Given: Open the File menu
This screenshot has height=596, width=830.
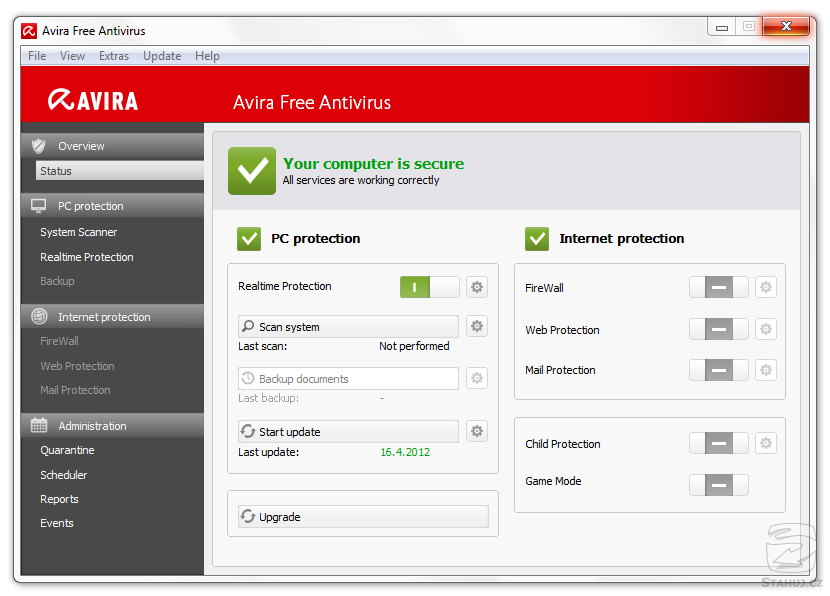Looking at the screenshot, I should coord(37,56).
